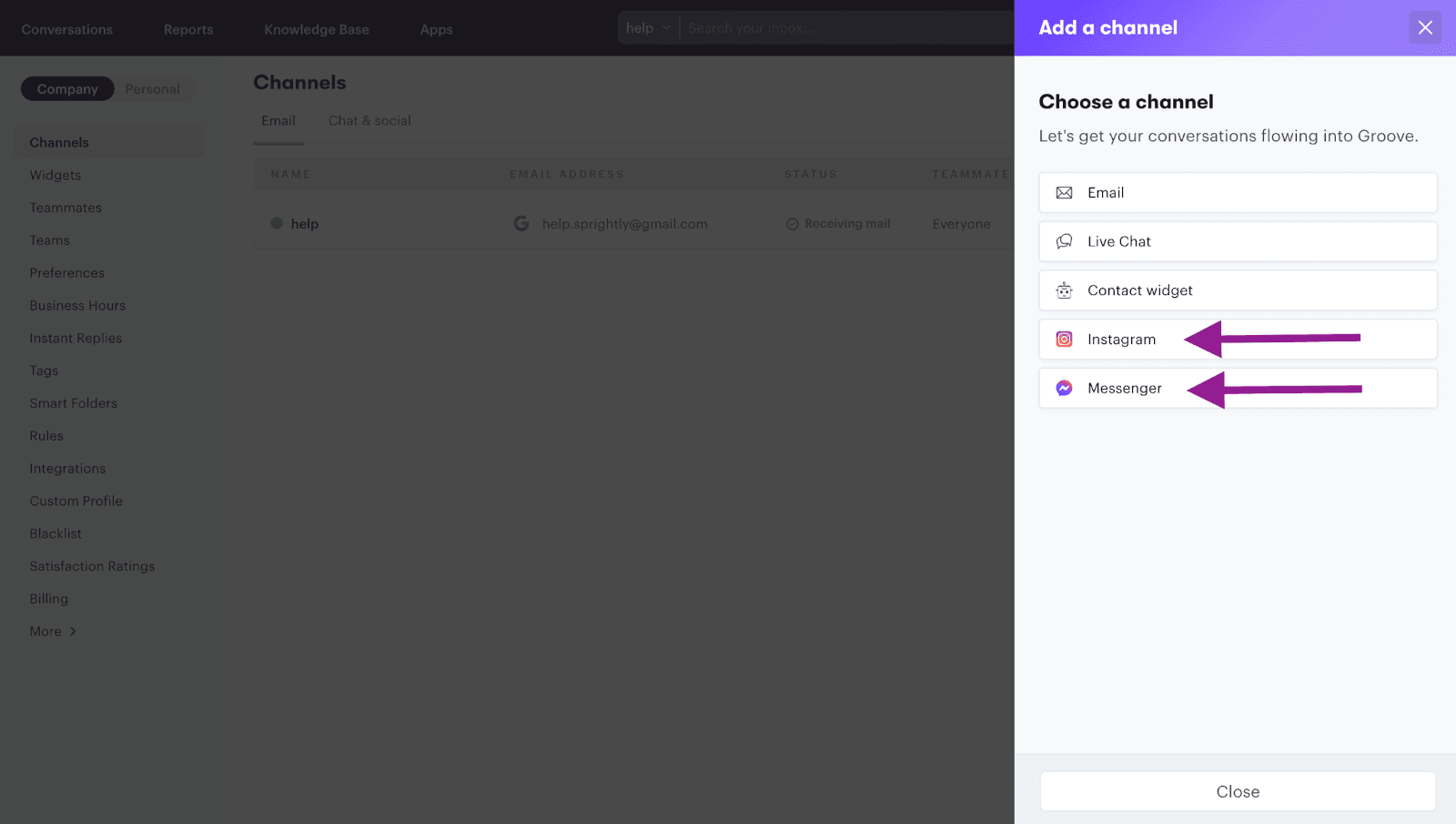Open the help inbox dropdown
Image resolution: width=1456 pixels, height=824 pixels.
tap(646, 27)
